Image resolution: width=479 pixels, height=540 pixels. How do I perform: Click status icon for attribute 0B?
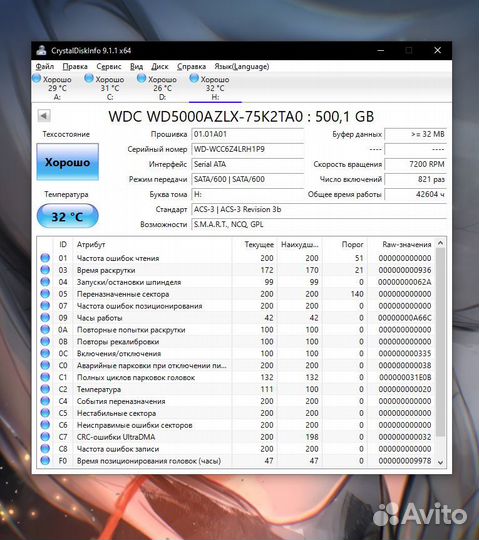[x=45, y=341]
